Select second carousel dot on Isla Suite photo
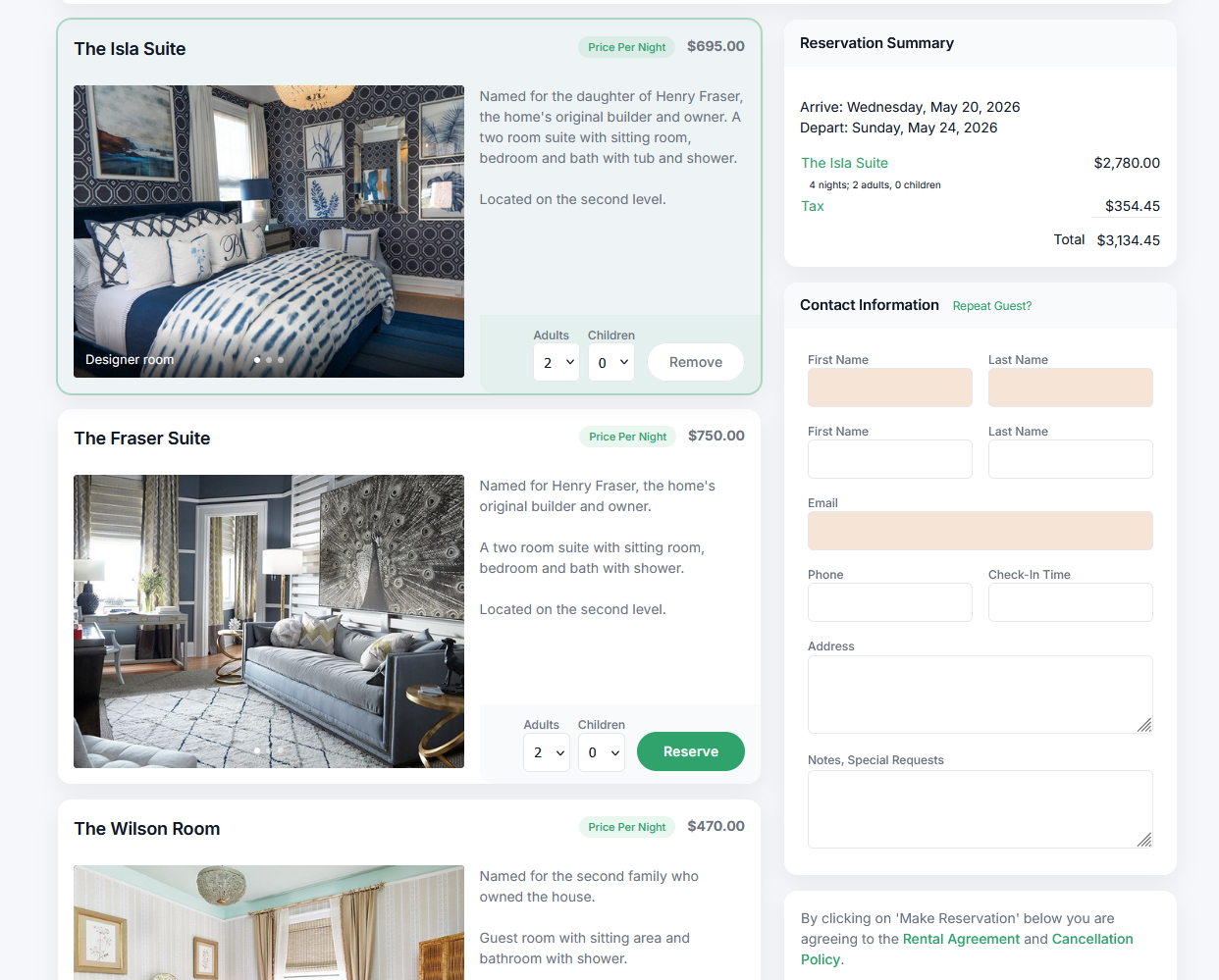 (x=269, y=360)
